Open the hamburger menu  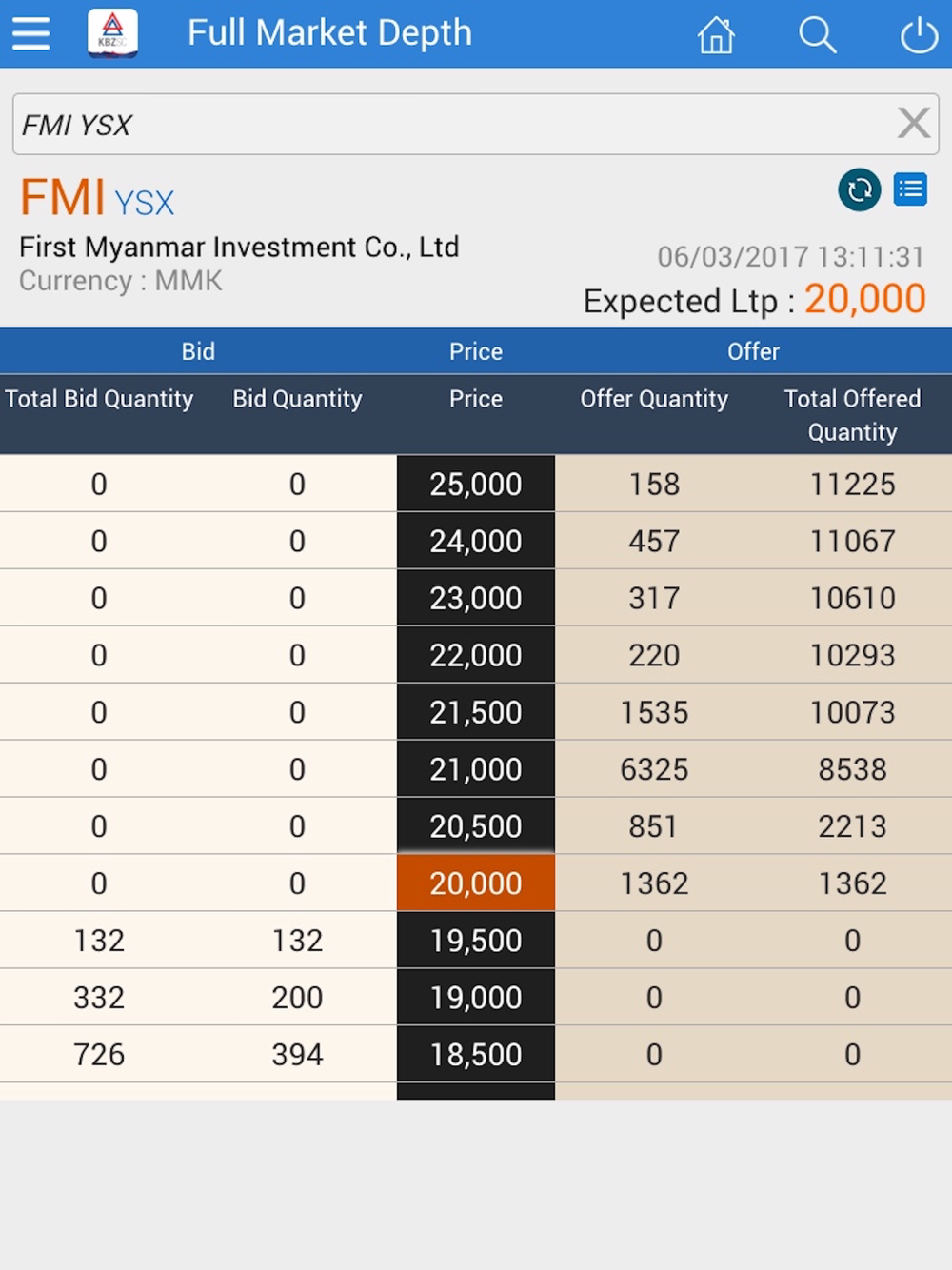30,34
